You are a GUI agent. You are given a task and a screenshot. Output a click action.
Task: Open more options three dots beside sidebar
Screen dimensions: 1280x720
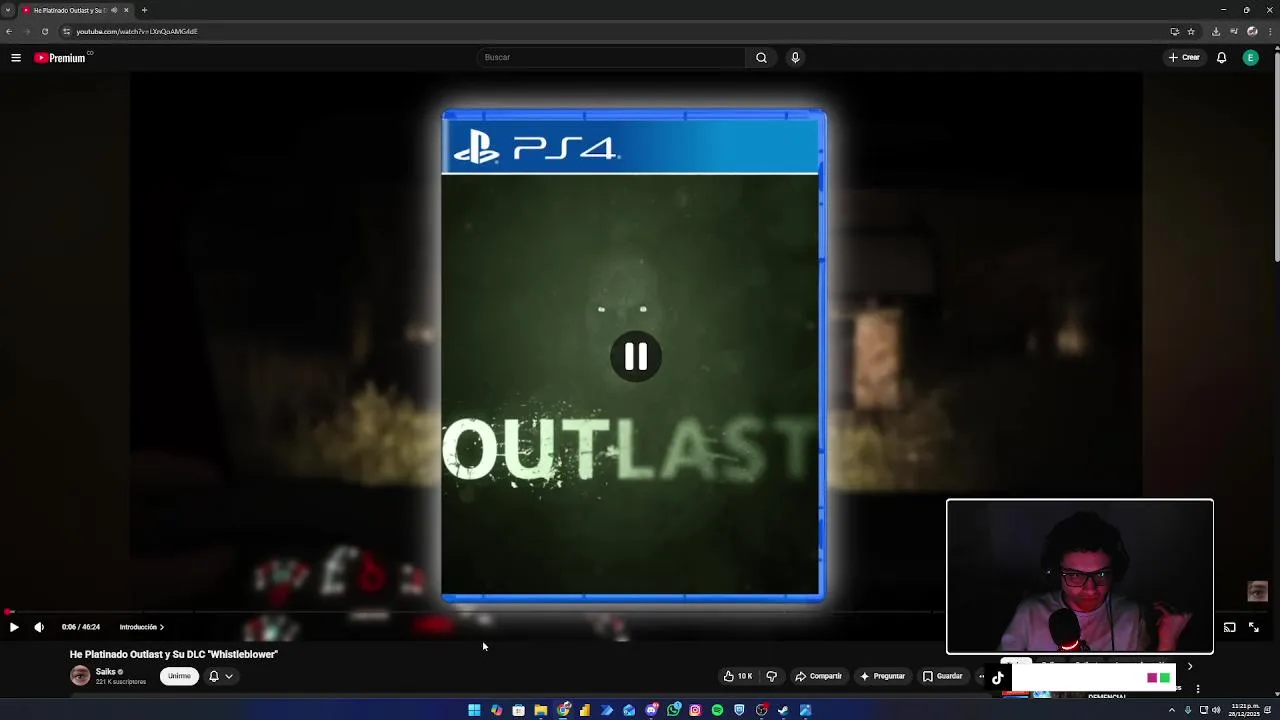coord(1198,688)
